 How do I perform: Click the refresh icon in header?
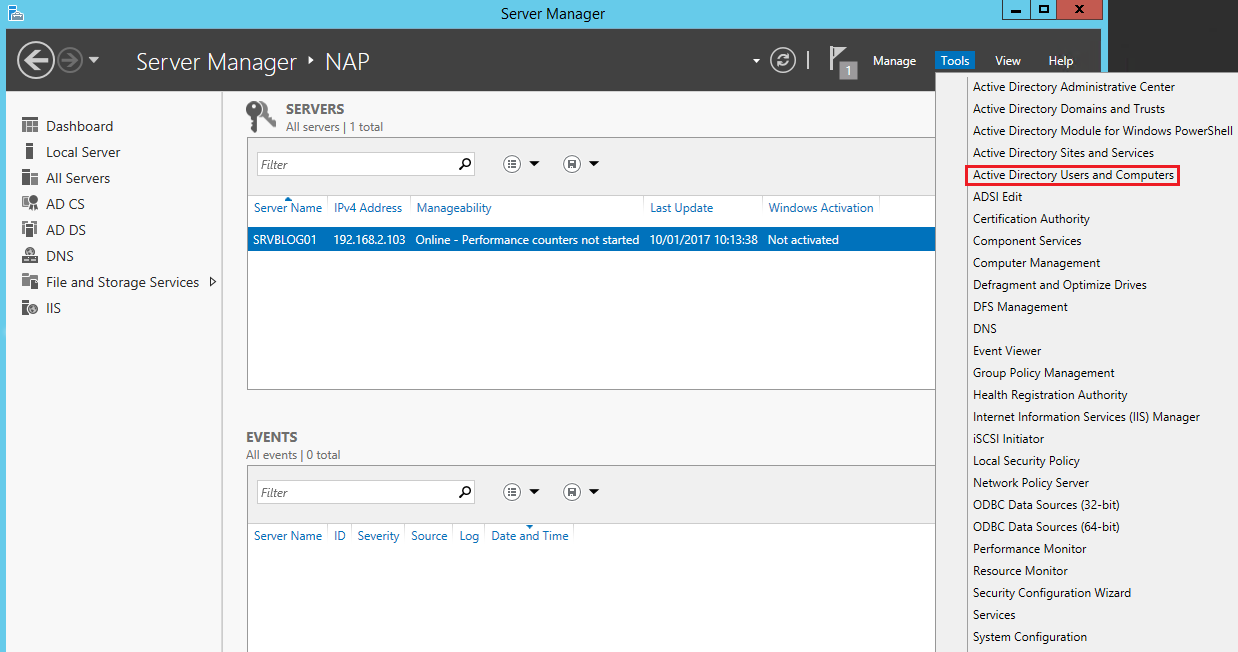[x=783, y=60]
